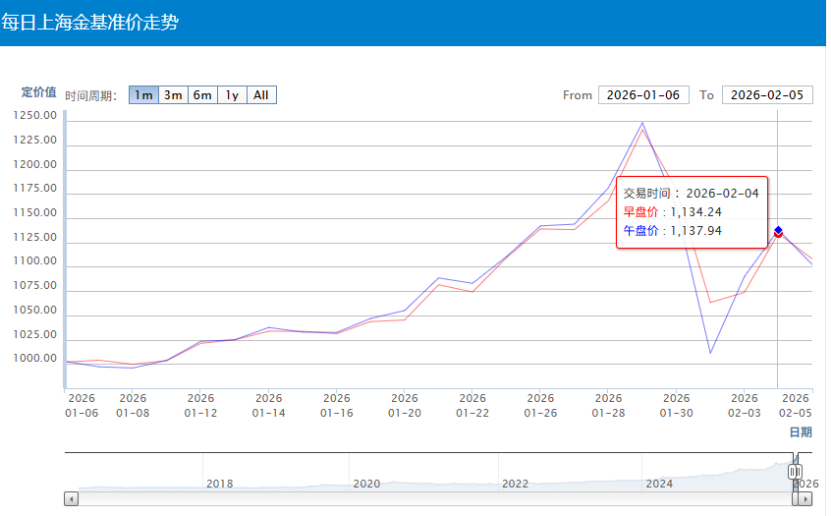Switch time period to 3m
Viewport: 831px width, 516px height.
tap(173, 95)
